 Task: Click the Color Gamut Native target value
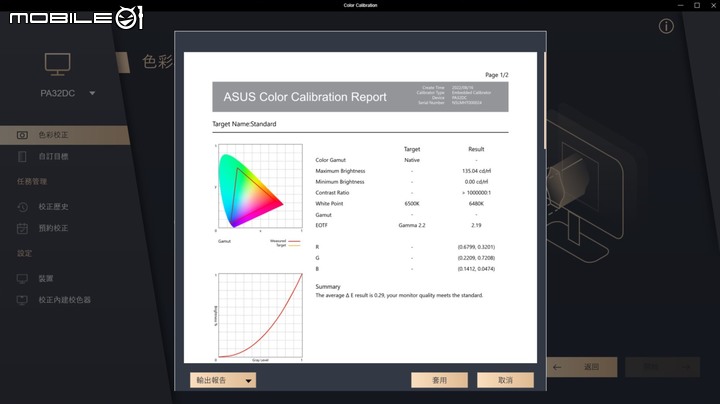[x=412, y=160]
